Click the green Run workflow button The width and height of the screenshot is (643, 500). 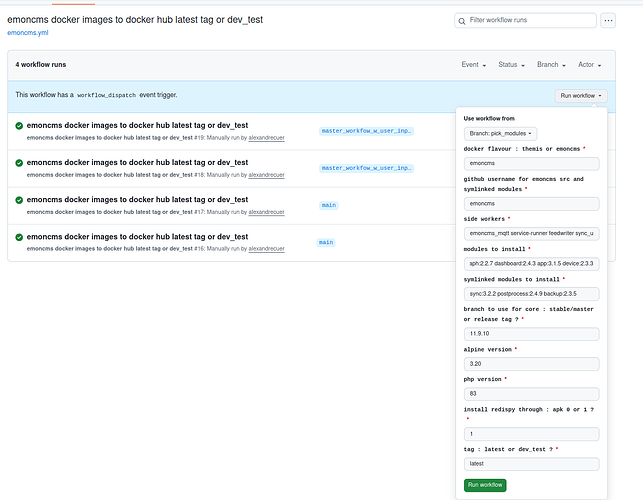(x=485, y=485)
